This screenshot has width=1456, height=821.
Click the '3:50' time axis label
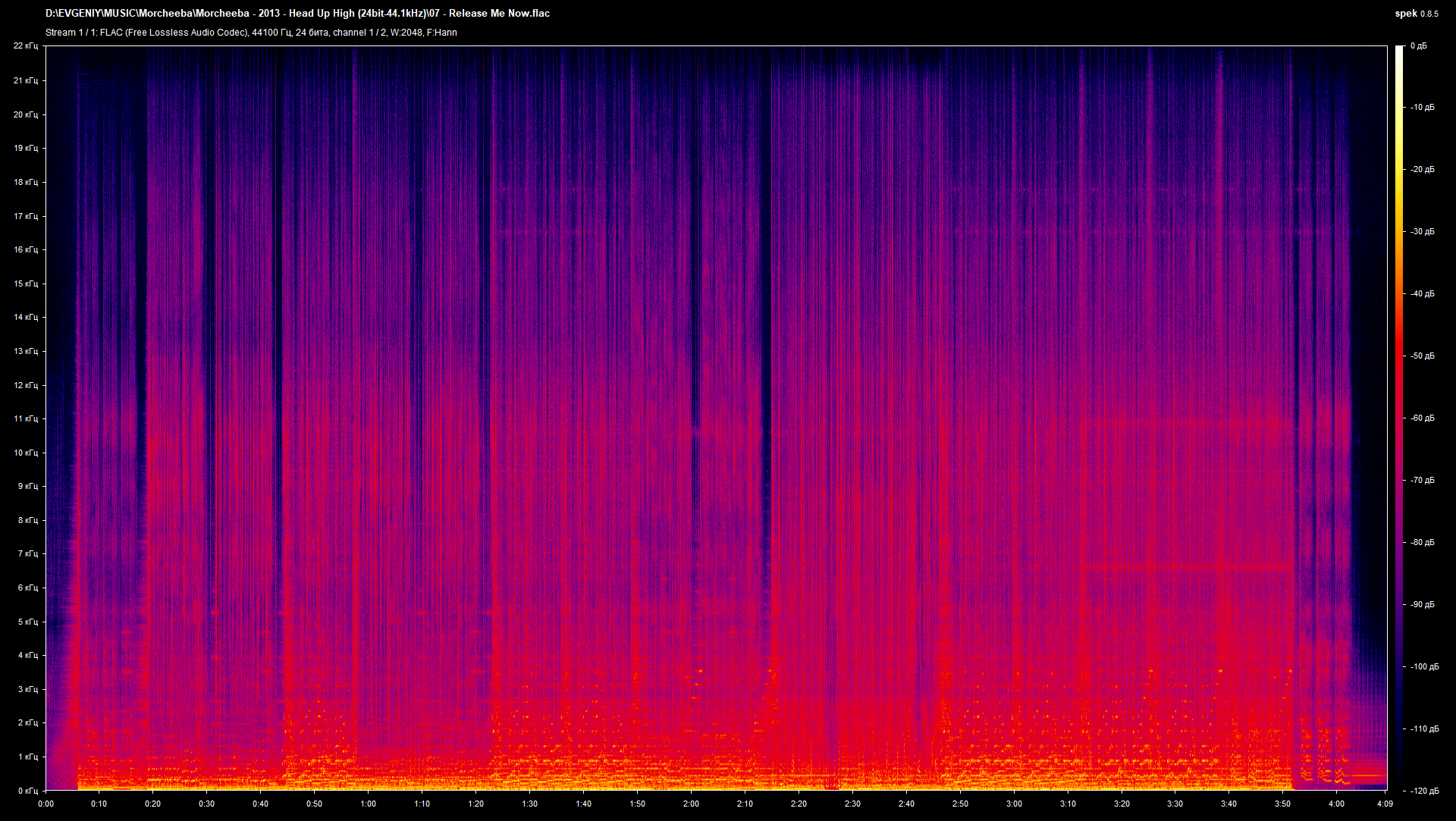click(x=1282, y=804)
